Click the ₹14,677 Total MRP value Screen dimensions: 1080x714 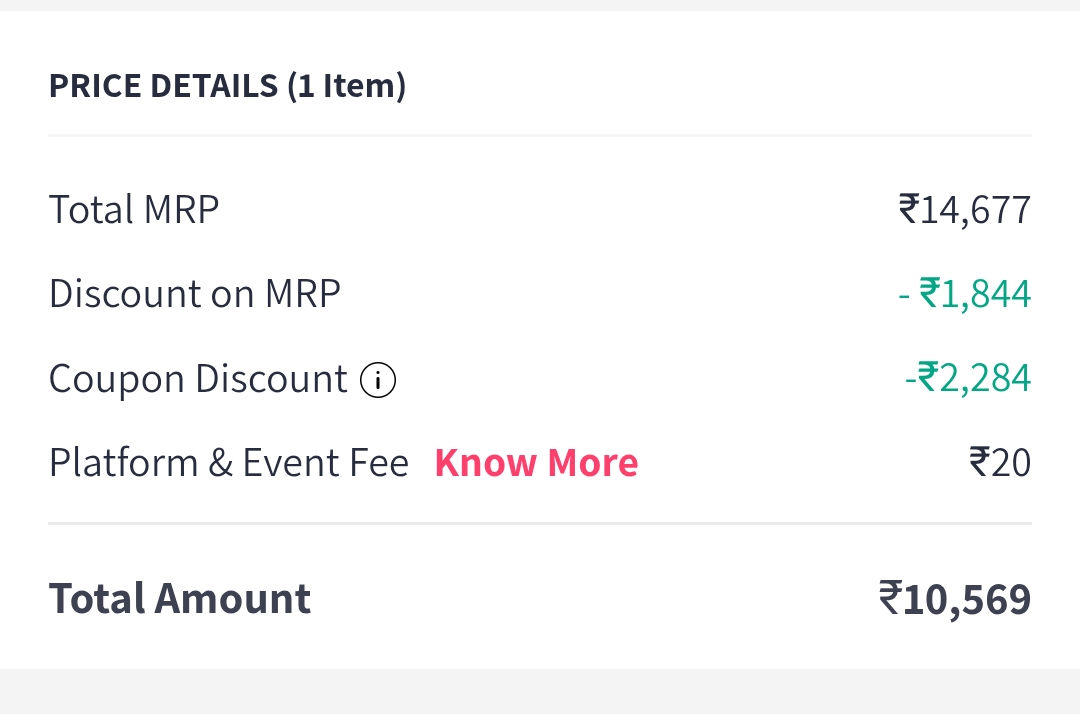[965, 210]
